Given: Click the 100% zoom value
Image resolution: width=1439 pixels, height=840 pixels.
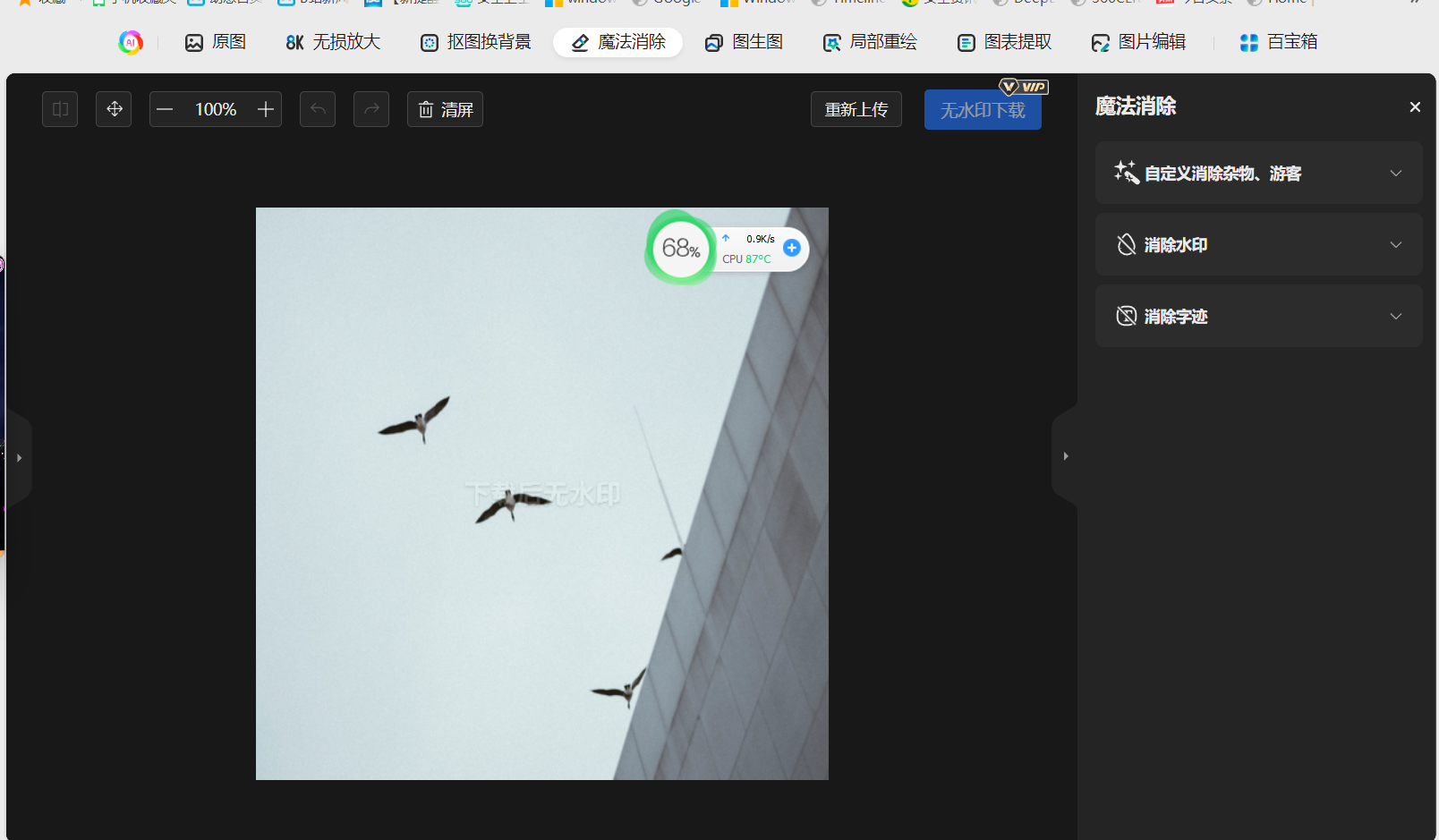Looking at the screenshot, I should pos(216,109).
